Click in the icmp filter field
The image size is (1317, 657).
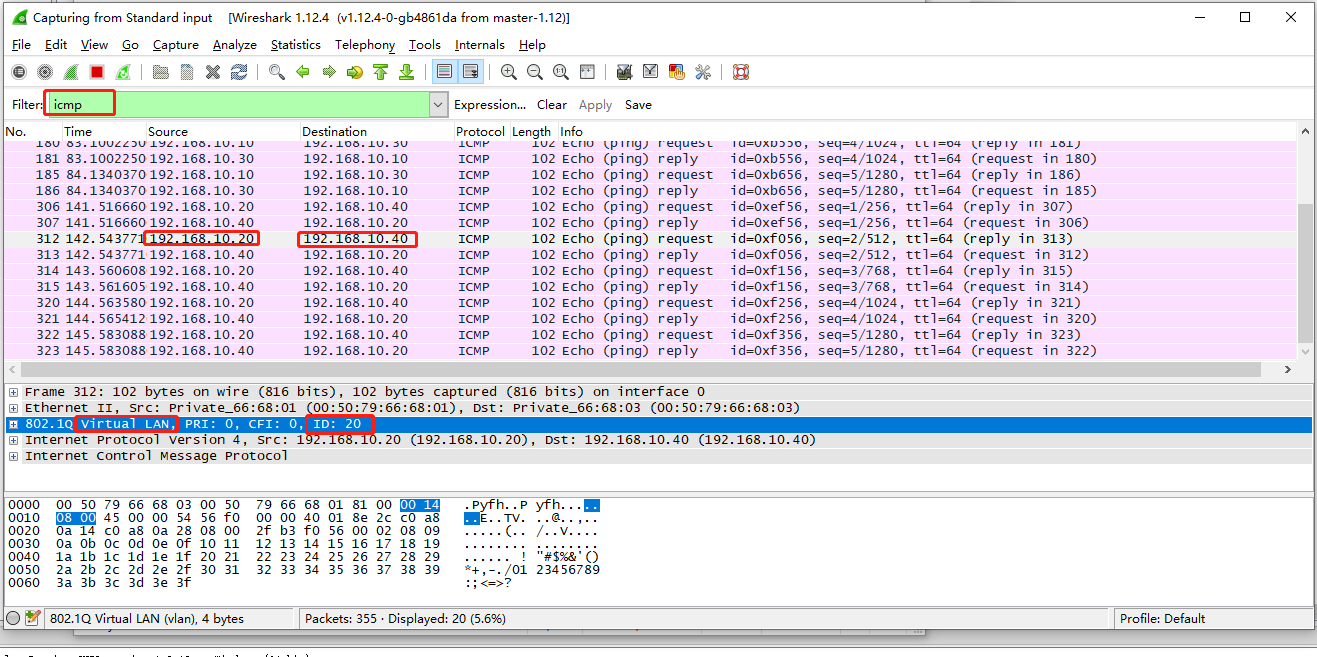237,104
